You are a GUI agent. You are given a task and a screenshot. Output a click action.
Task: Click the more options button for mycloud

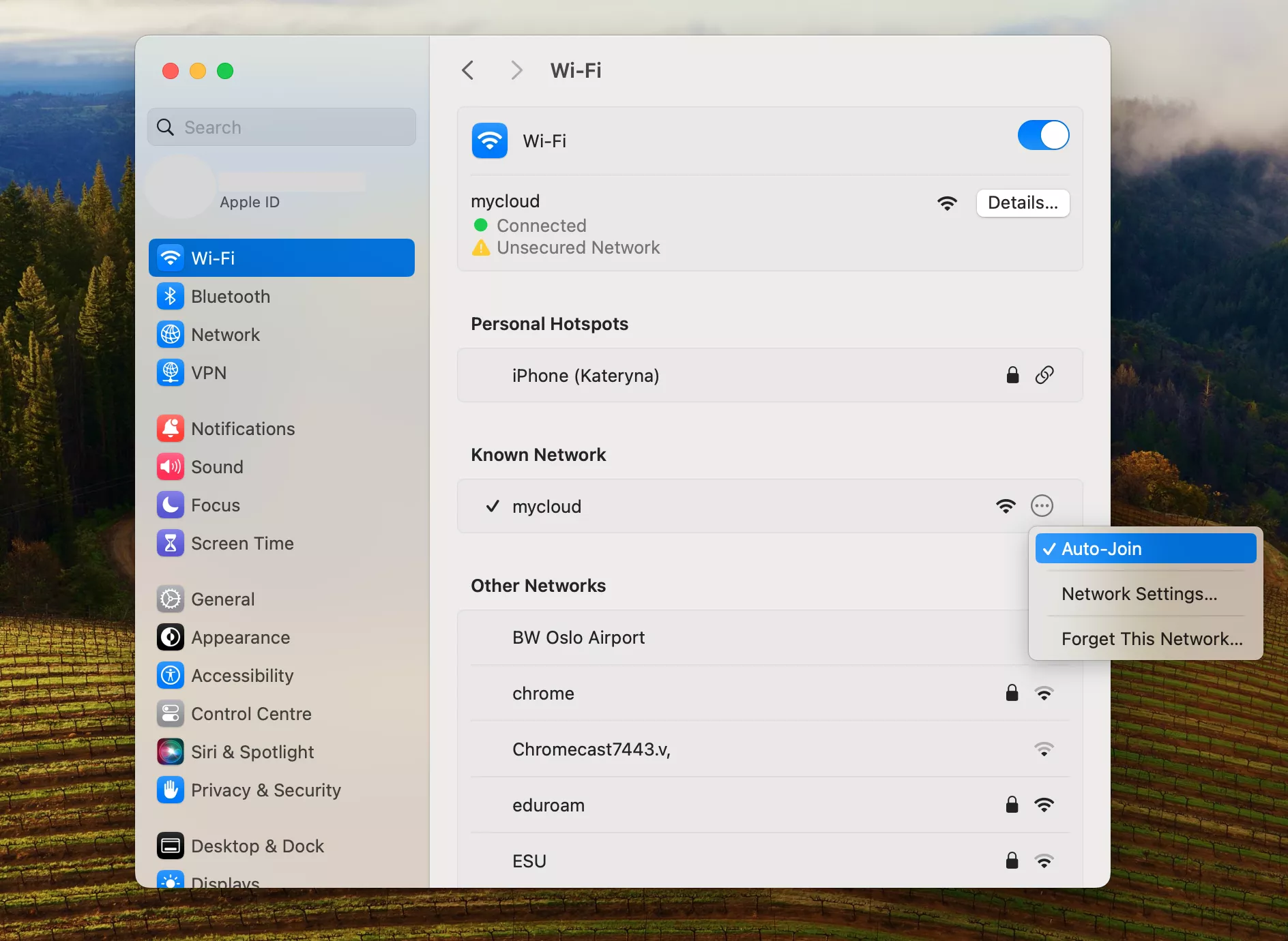click(1042, 506)
